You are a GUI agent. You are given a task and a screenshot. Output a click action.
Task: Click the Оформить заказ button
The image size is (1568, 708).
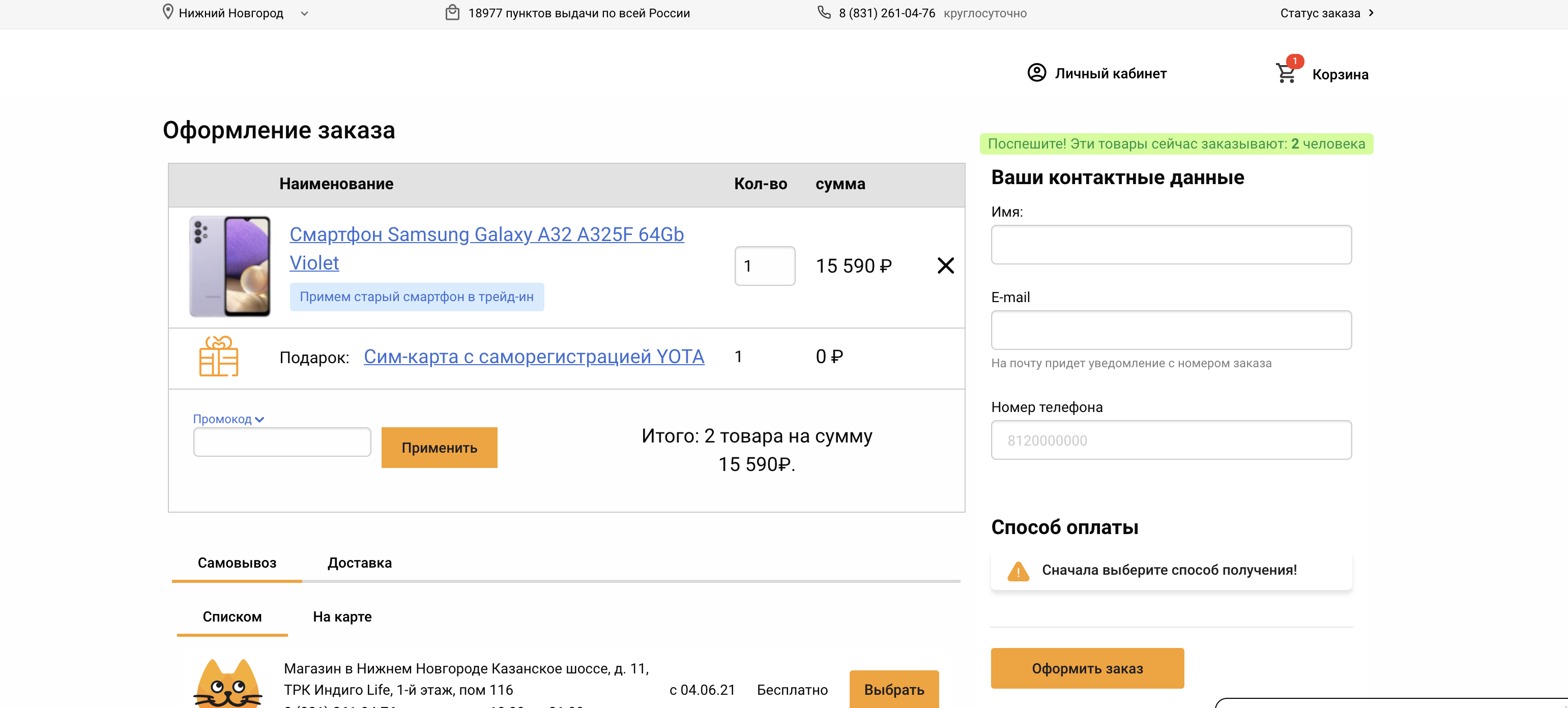tap(1087, 668)
